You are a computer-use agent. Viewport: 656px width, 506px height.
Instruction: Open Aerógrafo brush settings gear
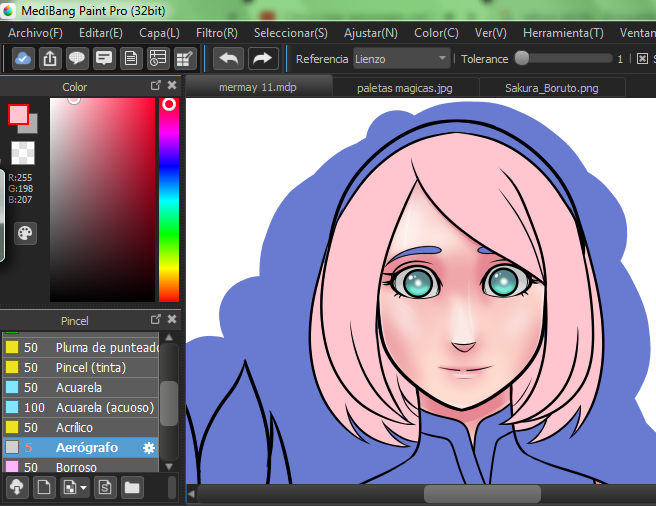point(149,448)
